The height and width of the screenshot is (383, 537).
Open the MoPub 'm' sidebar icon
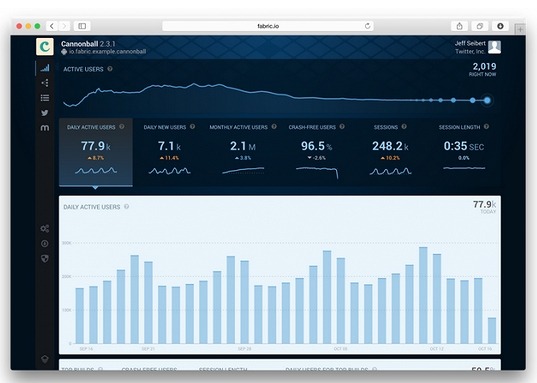45,128
